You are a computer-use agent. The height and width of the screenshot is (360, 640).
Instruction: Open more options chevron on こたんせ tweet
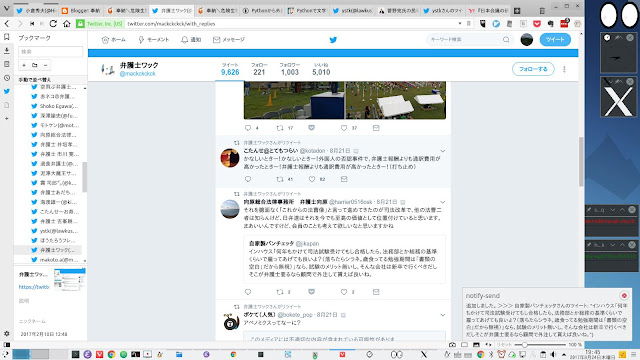point(442,151)
